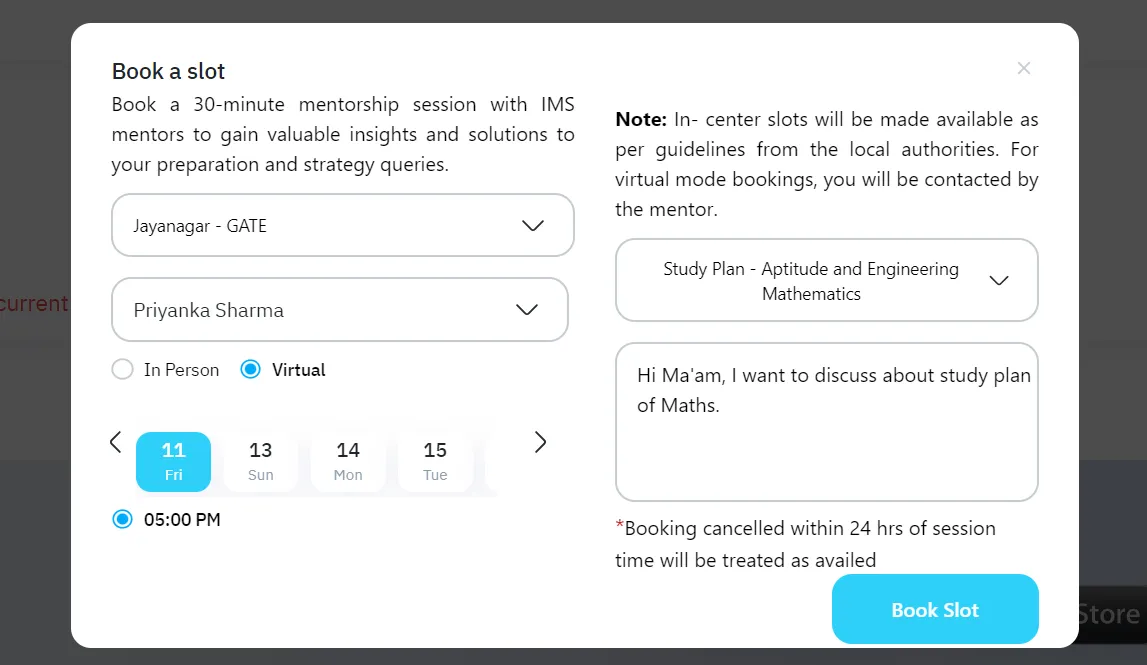The width and height of the screenshot is (1147, 665).
Task: Click the chevron on the mentor dropdown
Action: point(527,310)
